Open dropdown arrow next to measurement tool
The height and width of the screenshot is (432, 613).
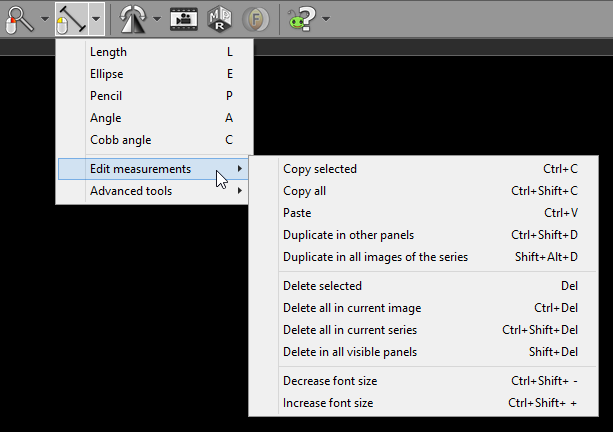coord(95,19)
